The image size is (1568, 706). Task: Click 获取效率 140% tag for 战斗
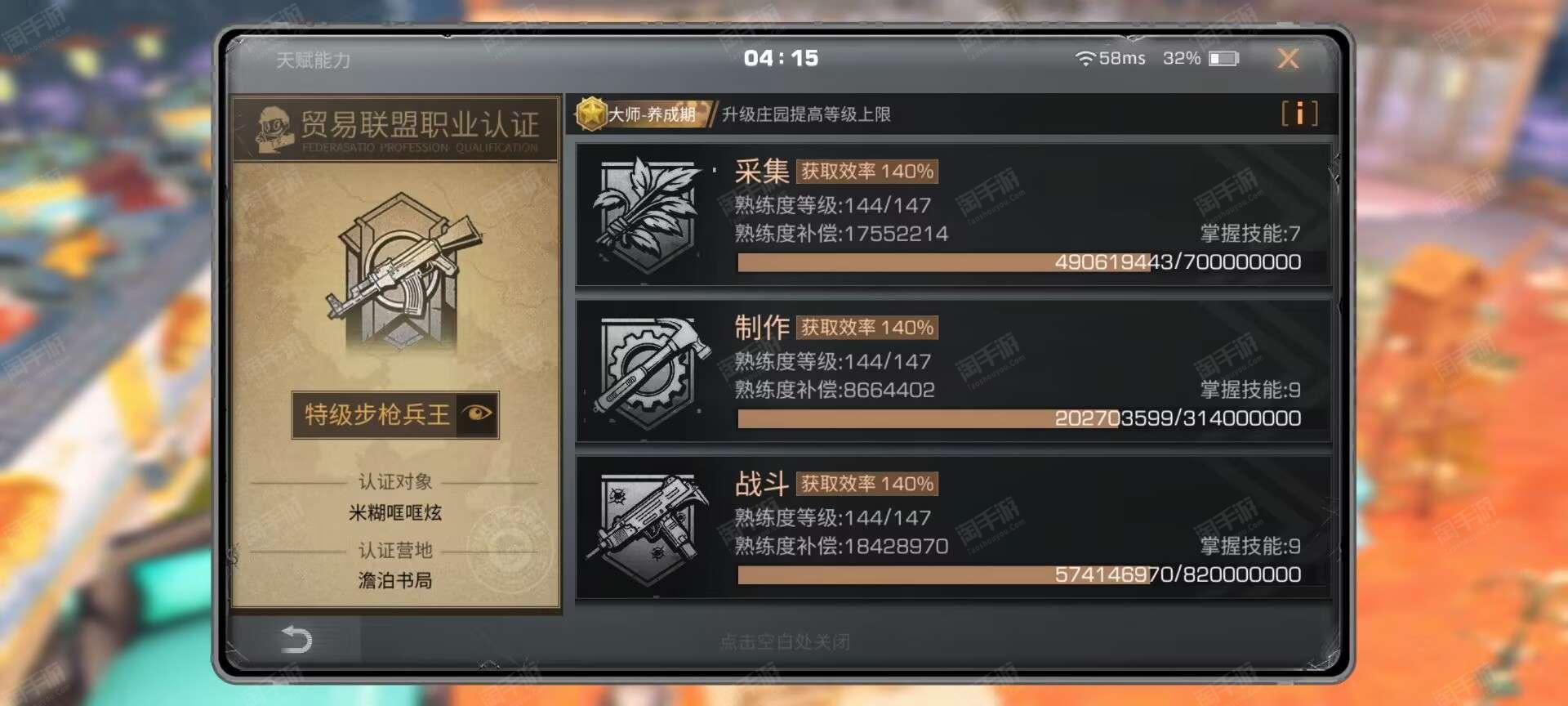click(867, 484)
